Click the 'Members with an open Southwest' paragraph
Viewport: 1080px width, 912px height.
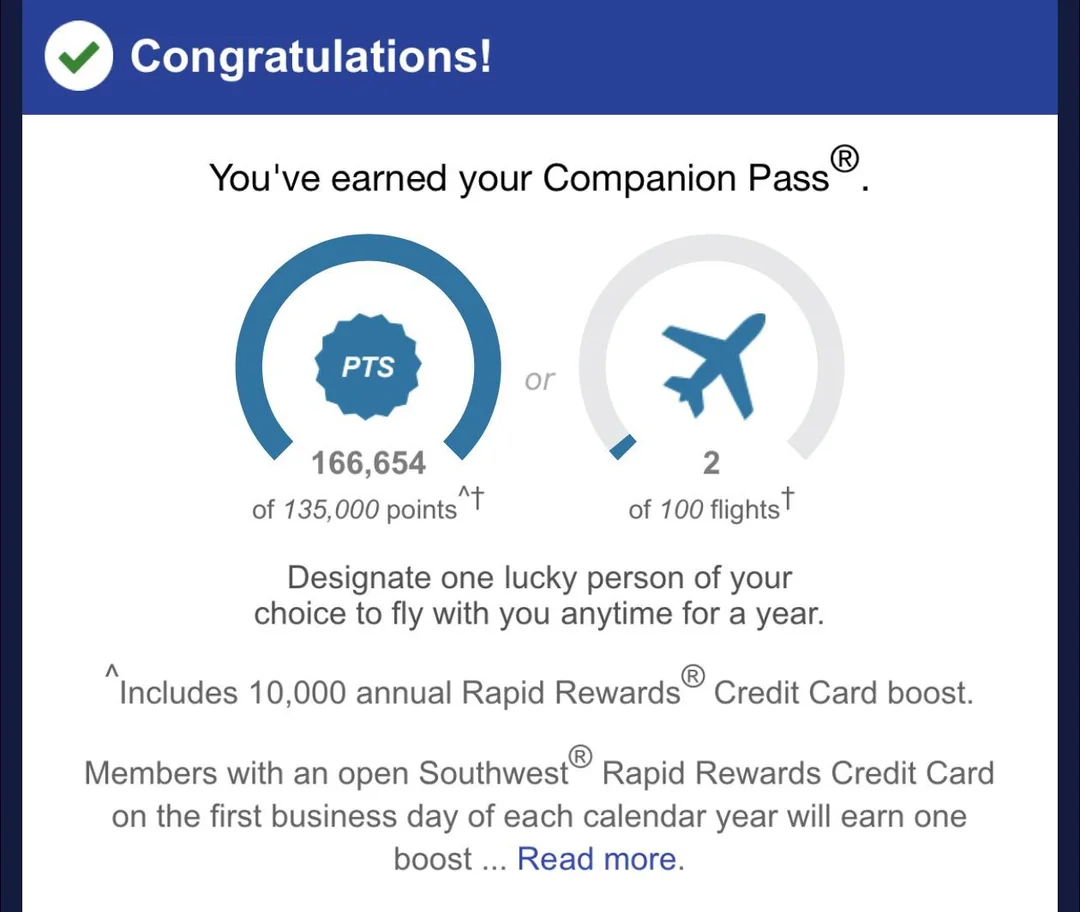pos(540,814)
